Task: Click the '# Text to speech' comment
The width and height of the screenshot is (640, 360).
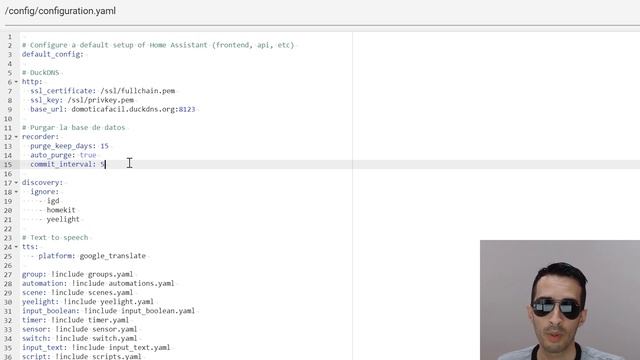Action: pos(55,238)
